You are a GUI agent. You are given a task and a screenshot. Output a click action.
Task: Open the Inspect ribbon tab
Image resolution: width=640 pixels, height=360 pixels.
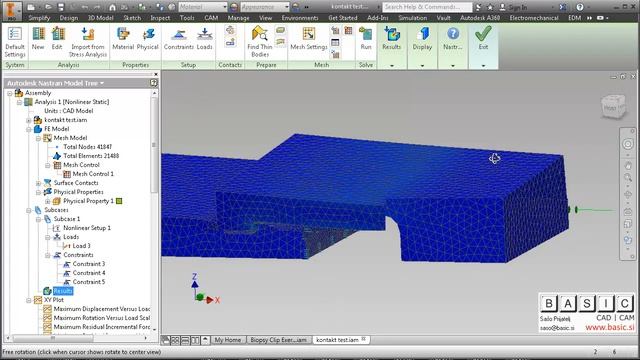(160, 18)
